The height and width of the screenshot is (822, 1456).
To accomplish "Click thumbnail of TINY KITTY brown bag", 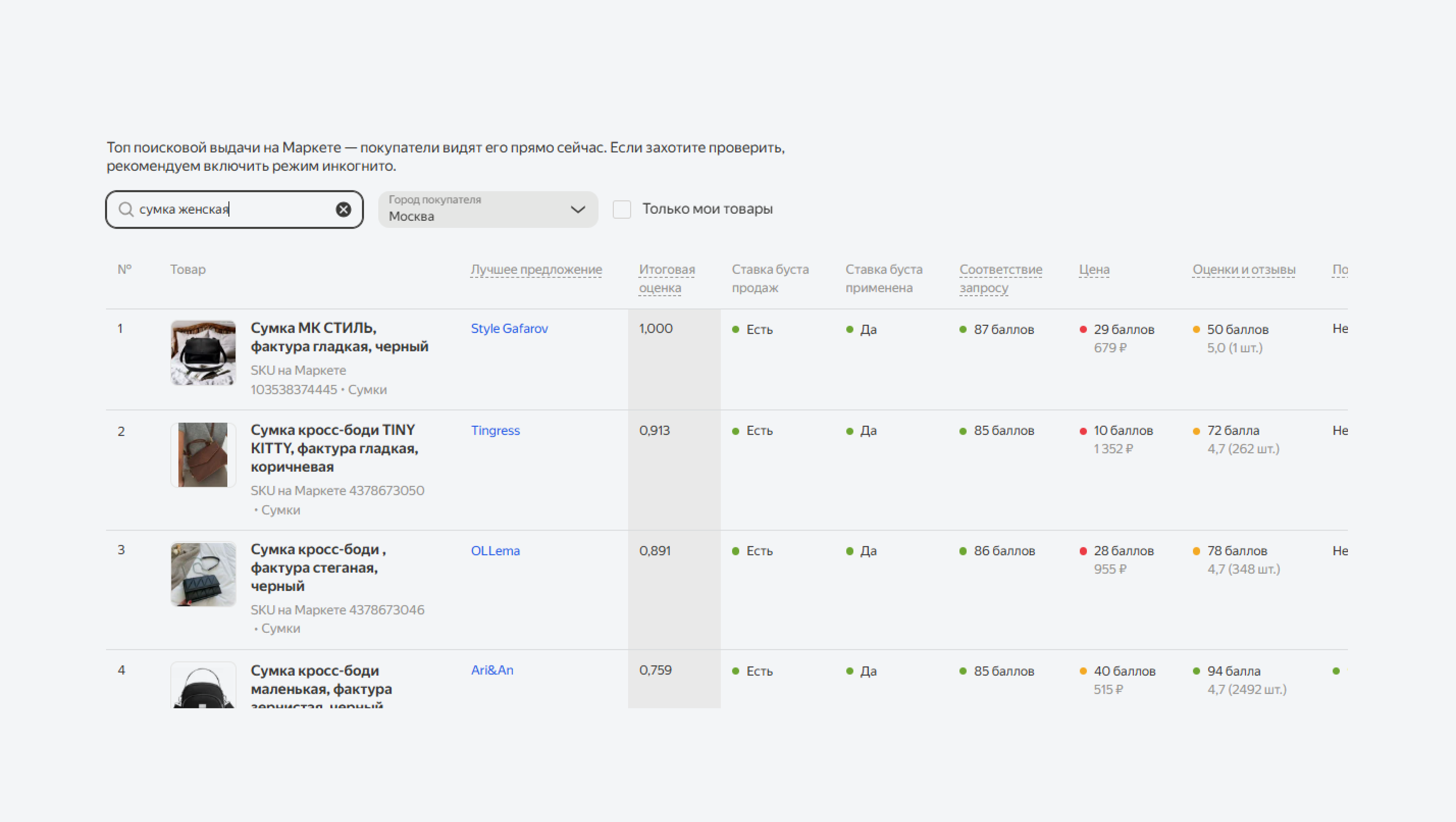I will pyautogui.click(x=203, y=454).
